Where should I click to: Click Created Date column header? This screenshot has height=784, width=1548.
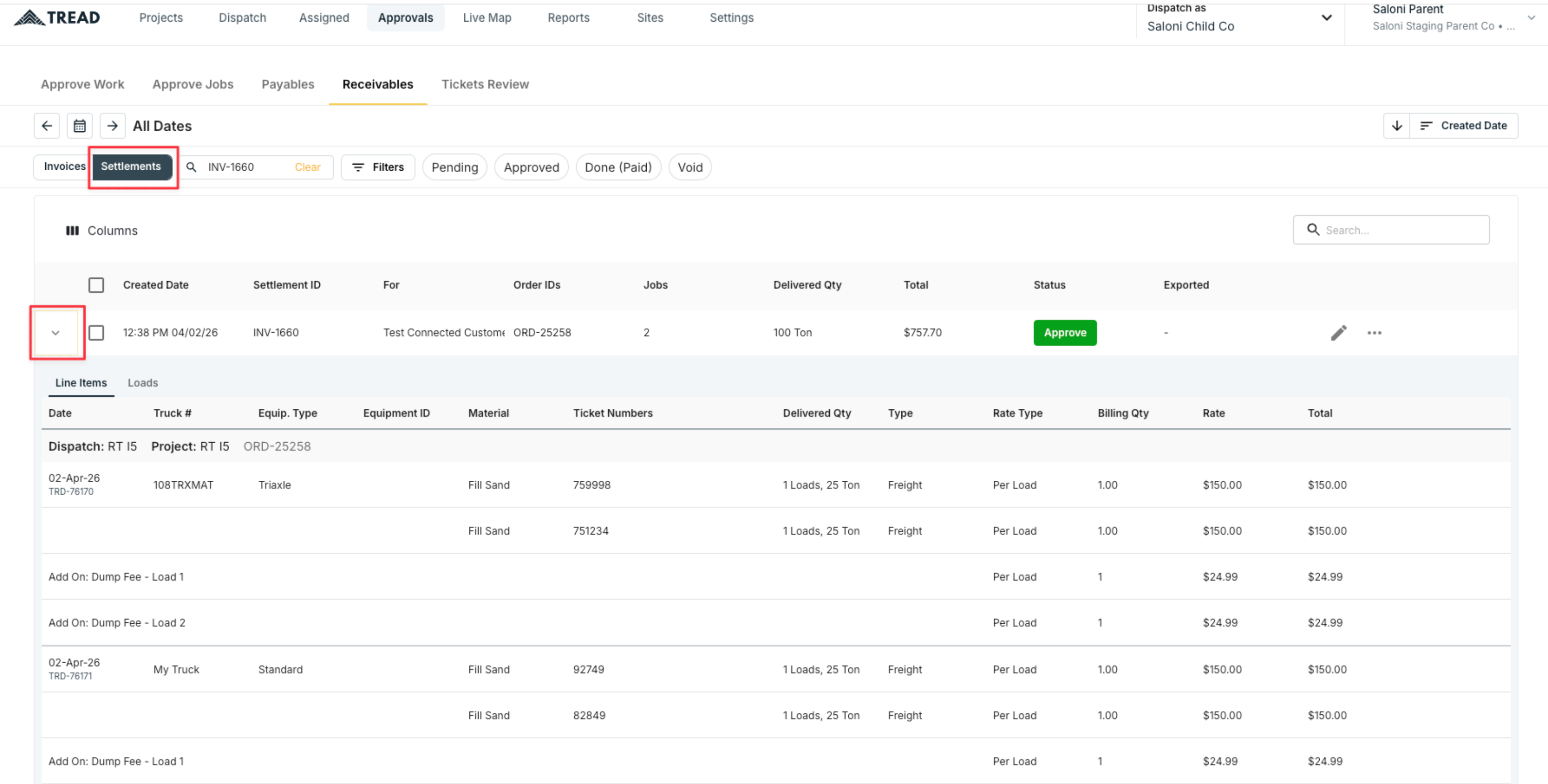(x=156, y=285)
